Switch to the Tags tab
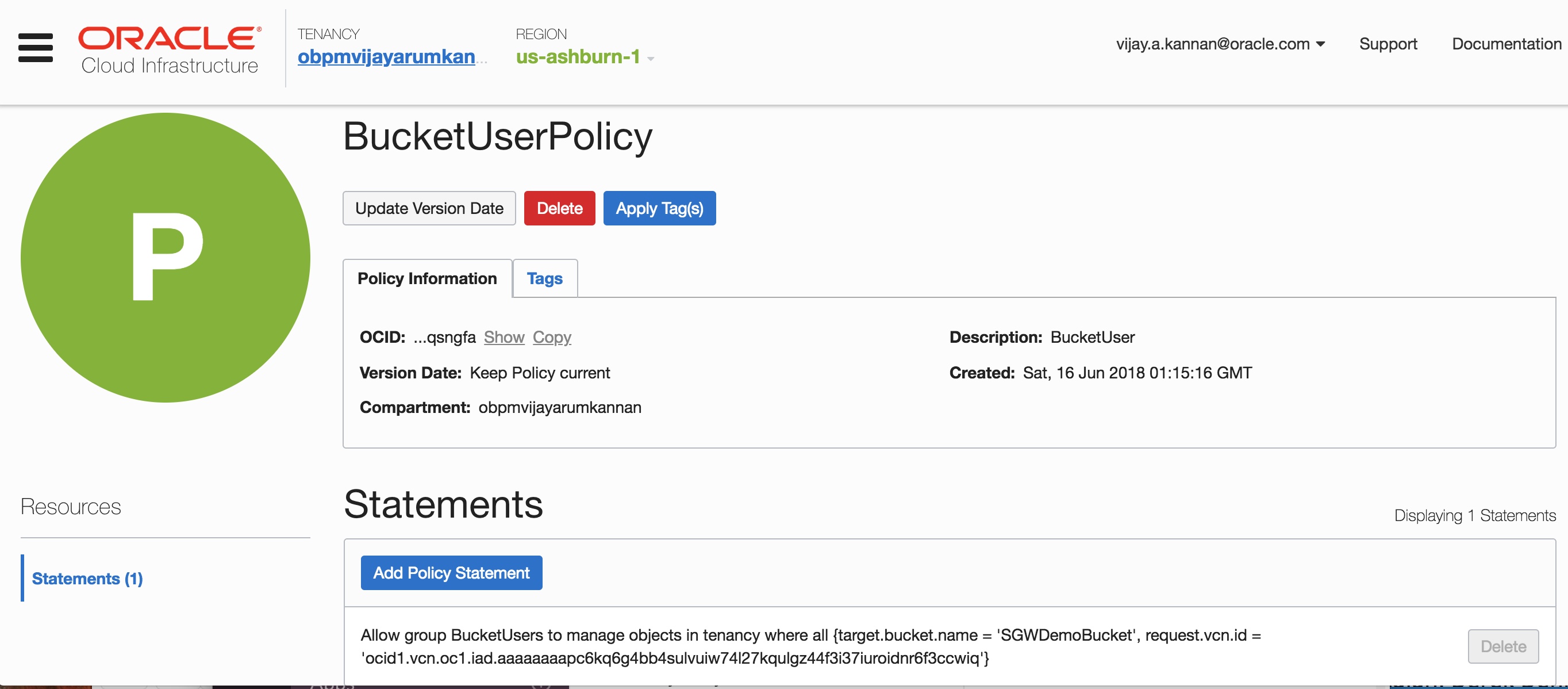Image resolution: width=1568 pixels, height=689 pixels. coord(544,278)
